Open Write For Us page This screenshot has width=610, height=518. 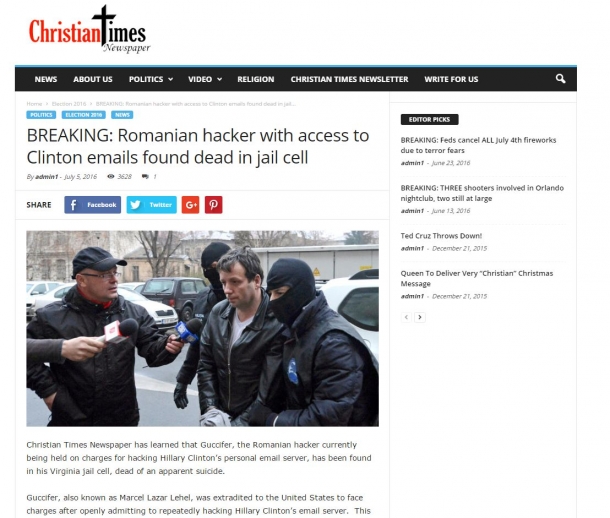451,79
